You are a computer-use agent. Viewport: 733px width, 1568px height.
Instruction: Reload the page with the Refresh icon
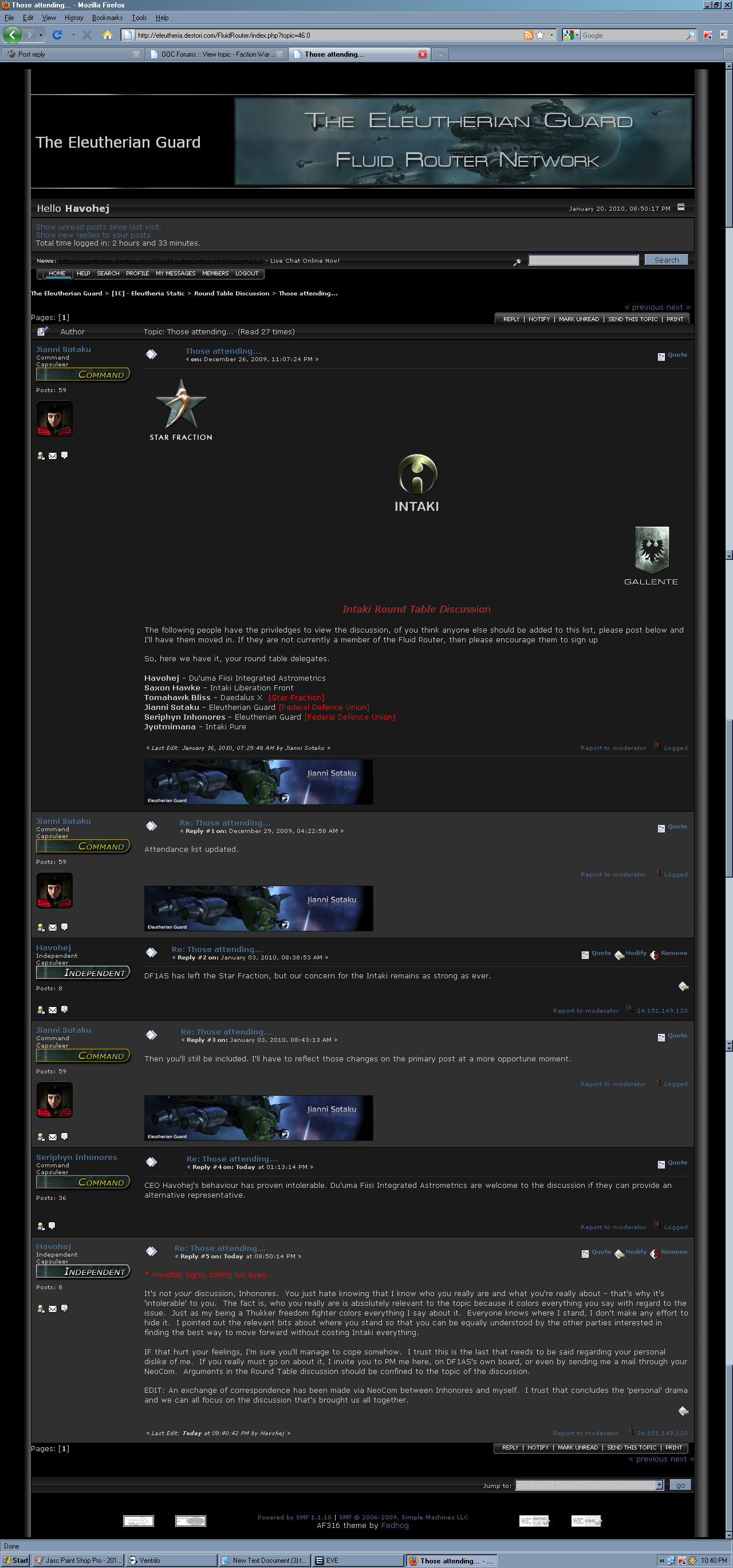(x=57, y=35)
